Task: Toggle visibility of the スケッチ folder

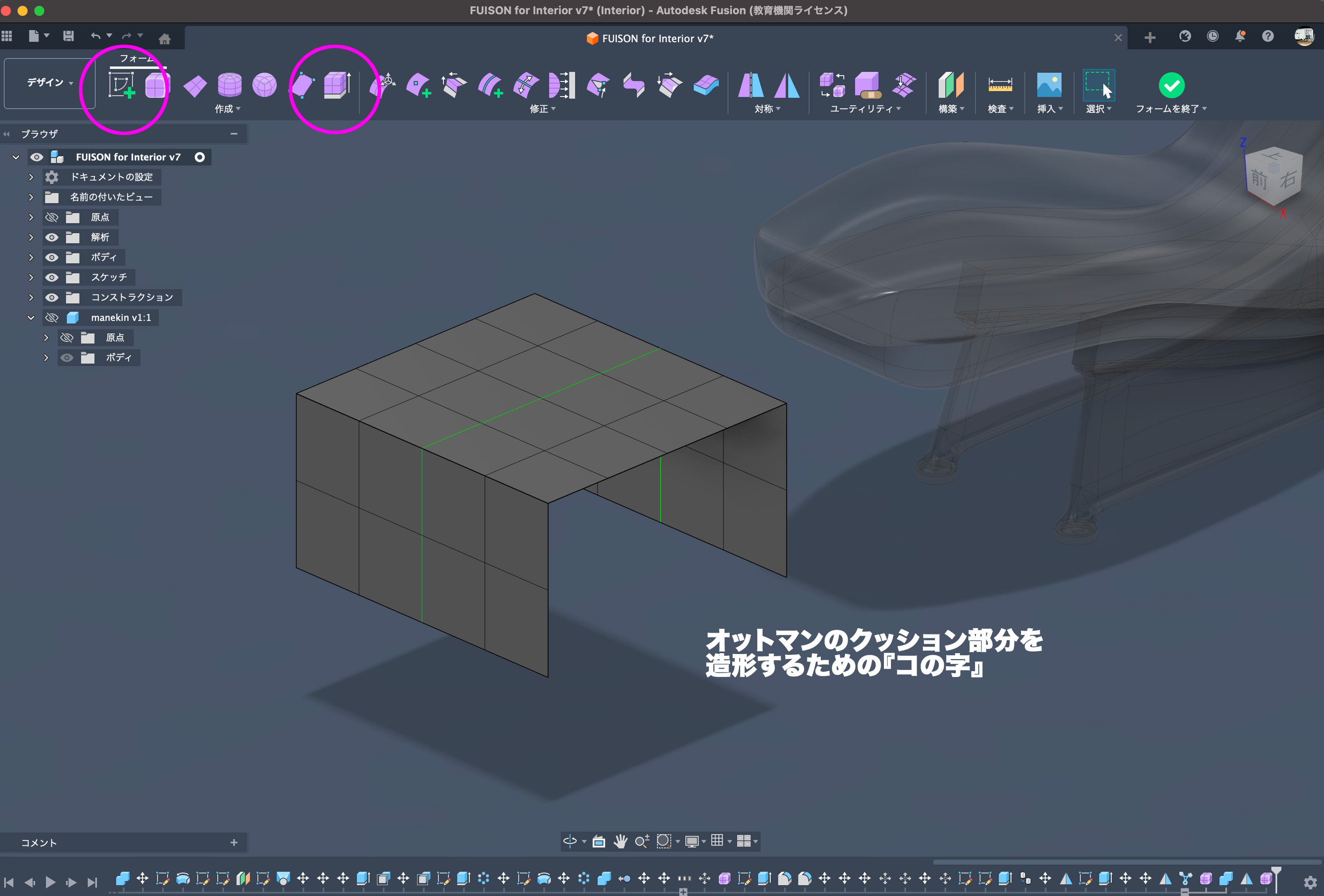Action: click(52, 277)
